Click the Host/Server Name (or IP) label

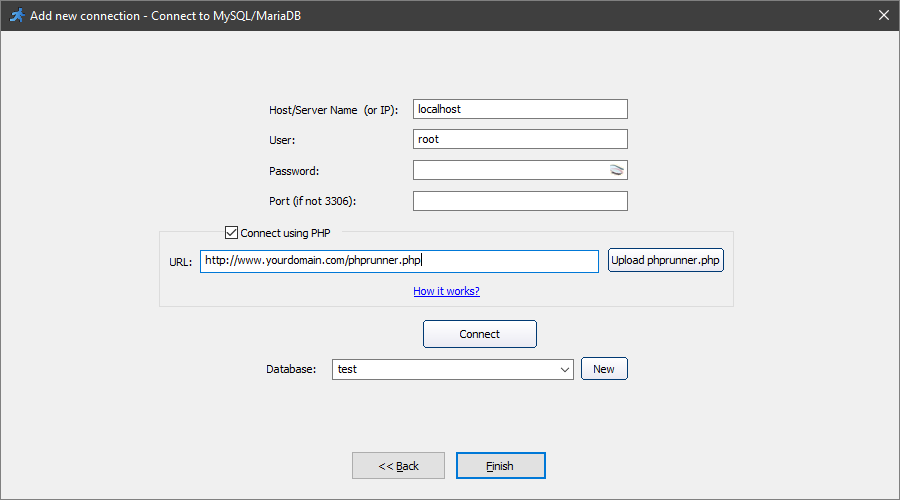[333, 110]
